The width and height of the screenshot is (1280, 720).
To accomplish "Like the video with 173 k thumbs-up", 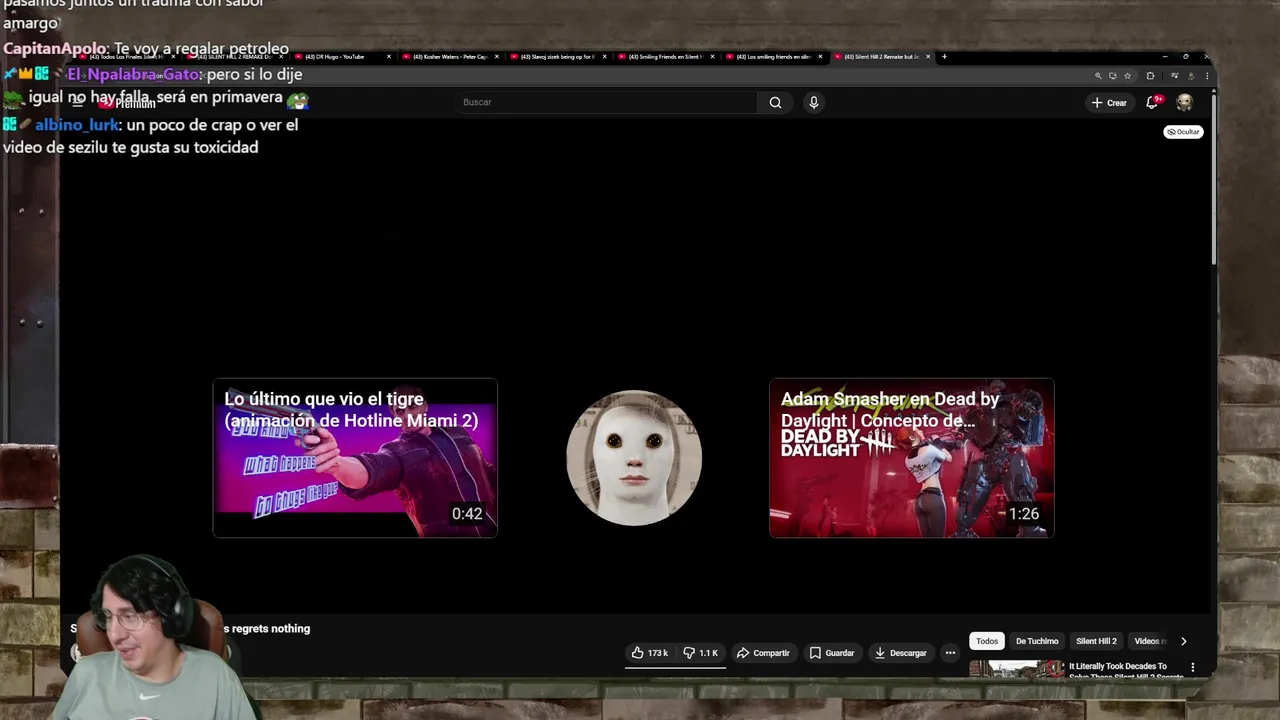I will point(648,653).
